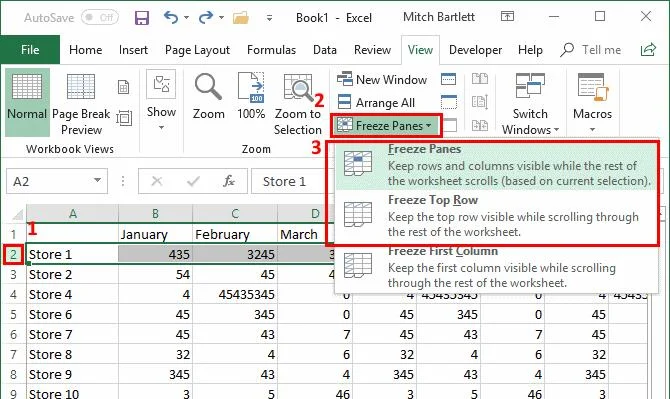The width and height of the screenshot is (670, 399).
Task: Click the Store 2 cell
Action: (x=72, y=274)
